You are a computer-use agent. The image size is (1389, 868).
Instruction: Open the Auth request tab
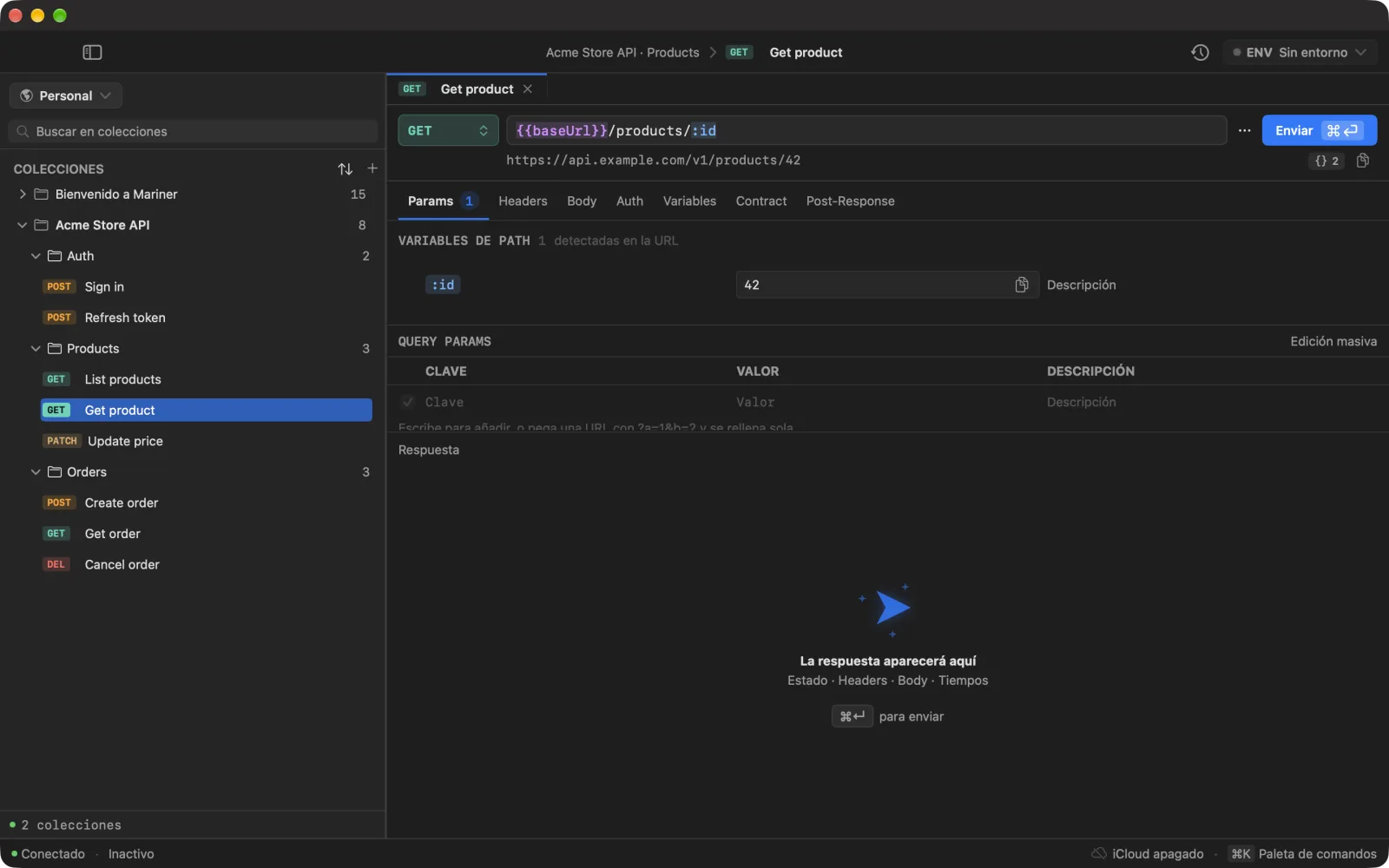(629, 201)
